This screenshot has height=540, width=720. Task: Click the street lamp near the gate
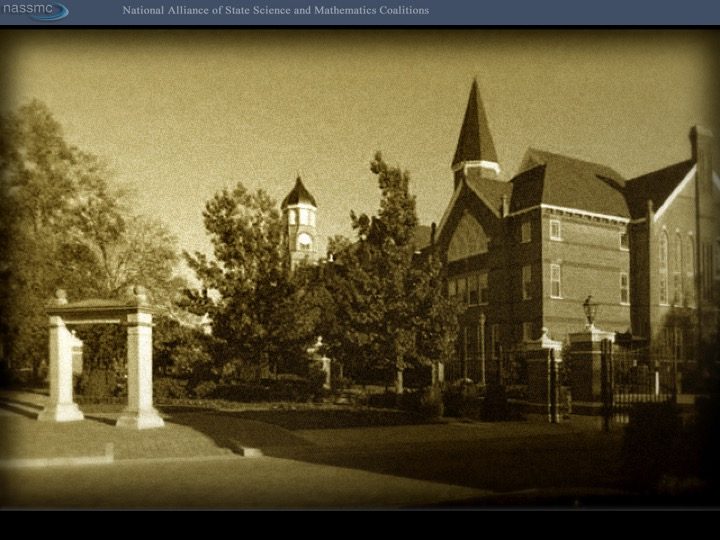[x=590, y=311]
